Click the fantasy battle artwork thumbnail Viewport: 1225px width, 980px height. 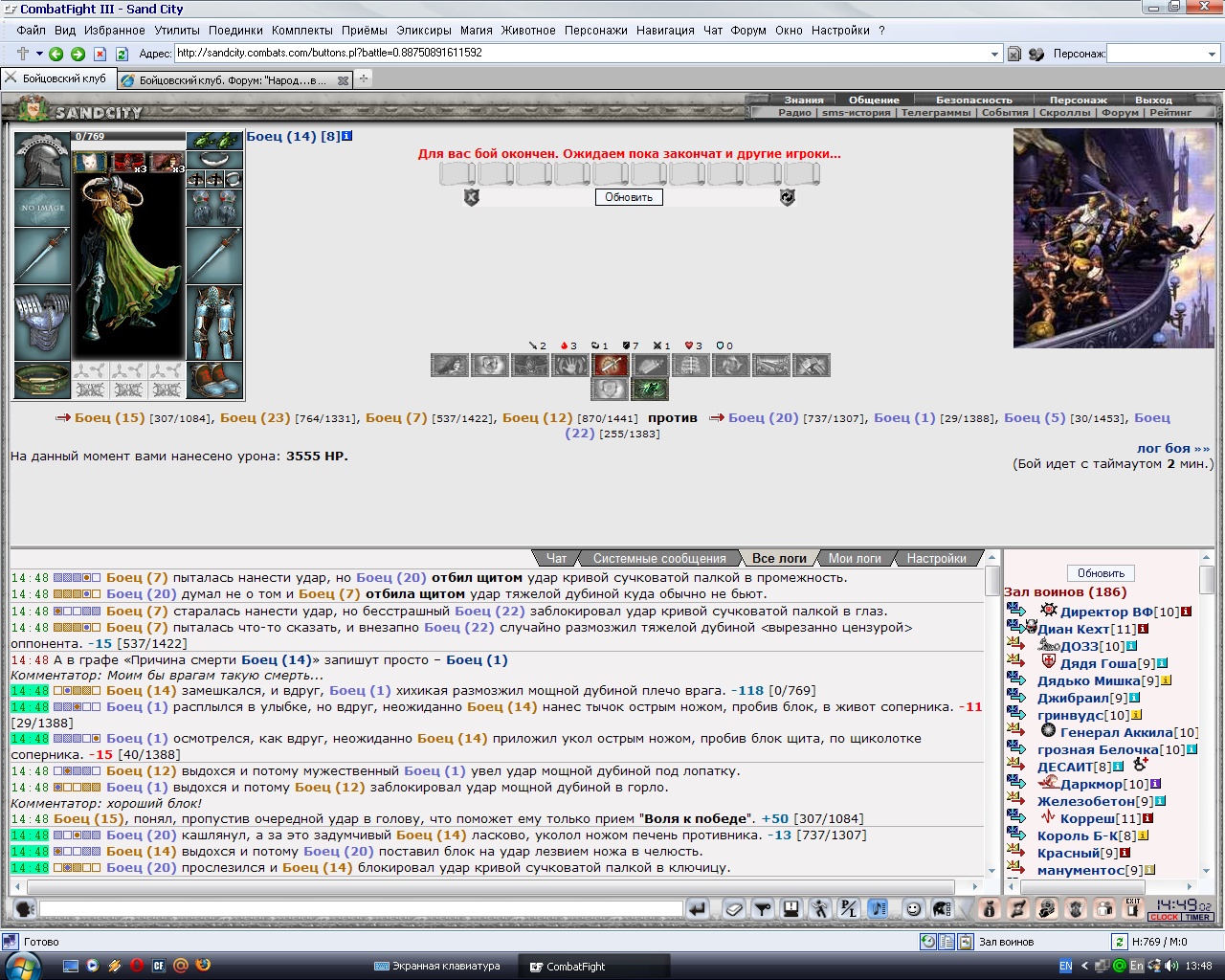(1113, 238)
